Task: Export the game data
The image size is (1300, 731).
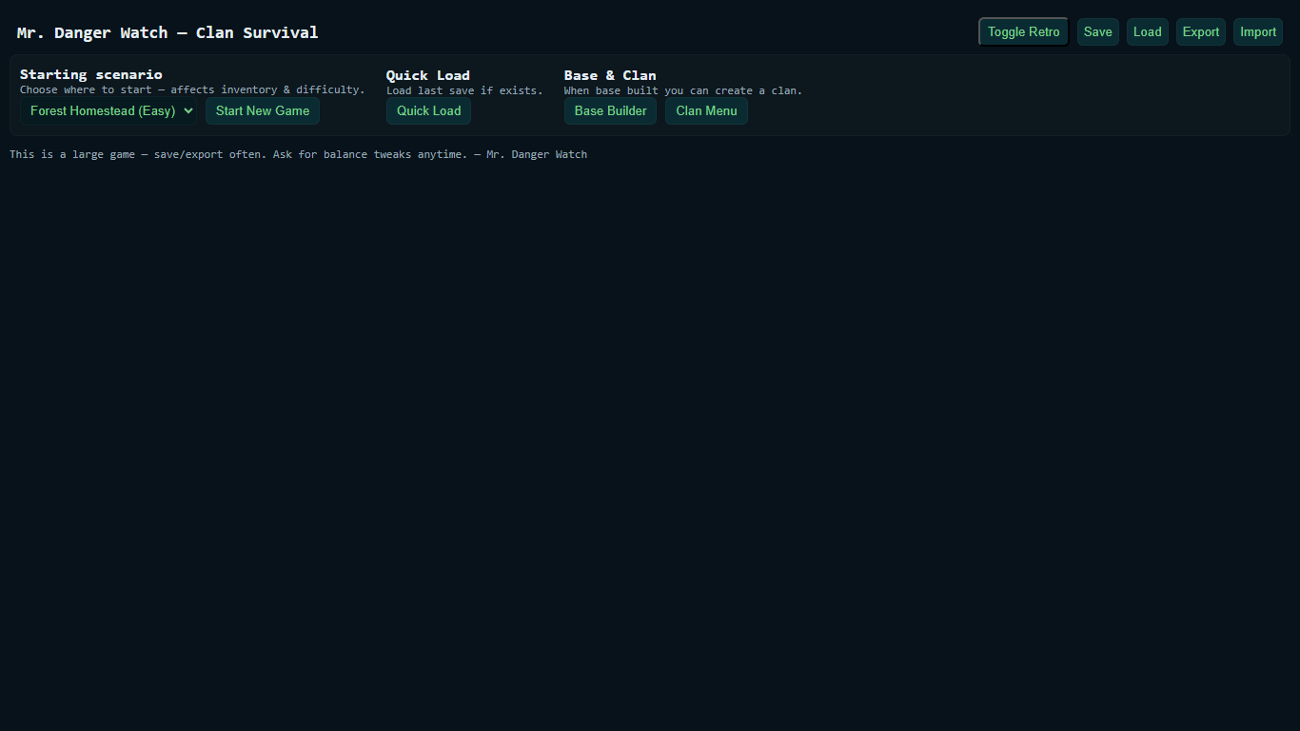Action: [x=1200, y=31]
